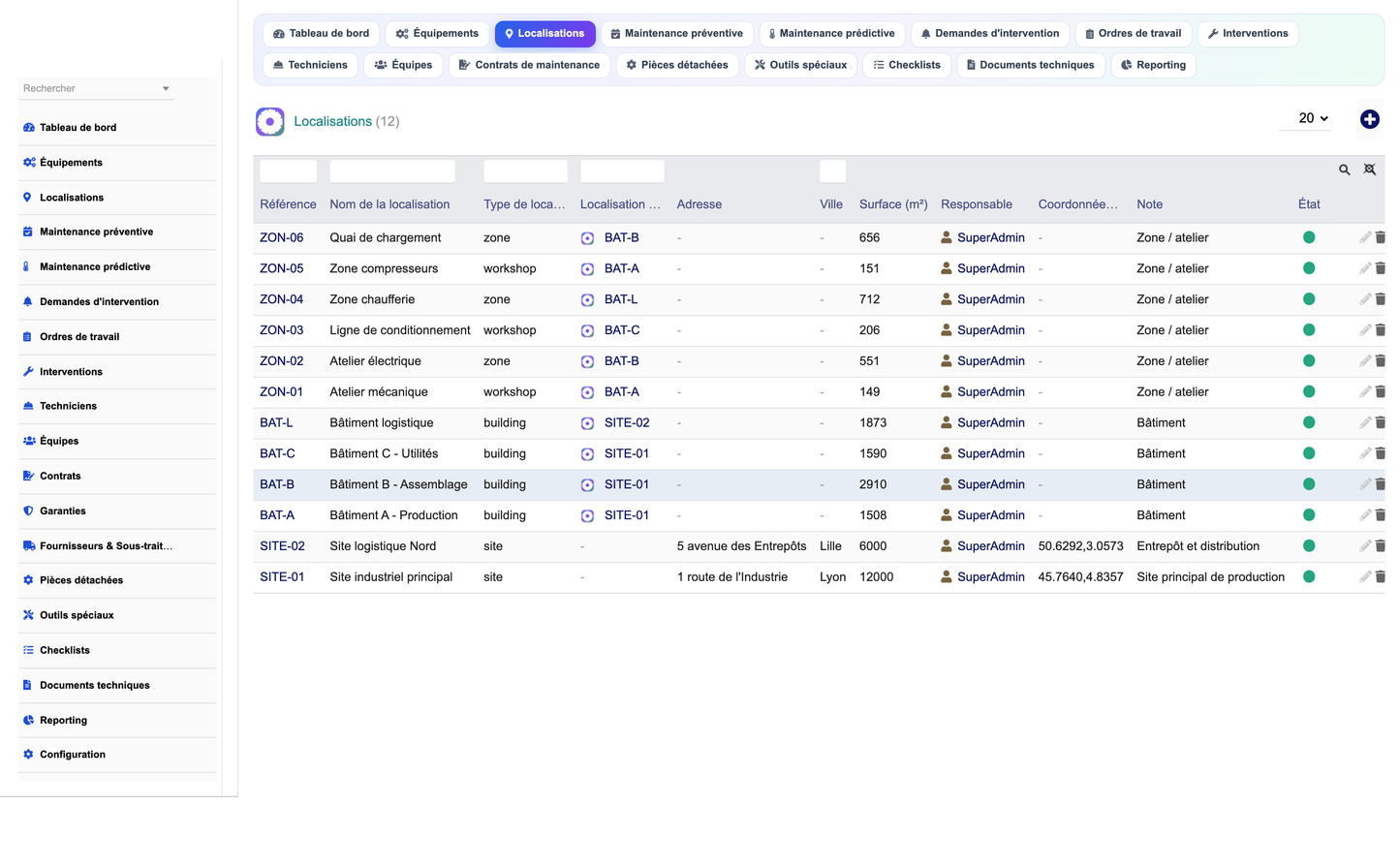Screen dimensions: 1400x867
Task: Click the add new localisation plus icon
Action: pos(1369,119)
